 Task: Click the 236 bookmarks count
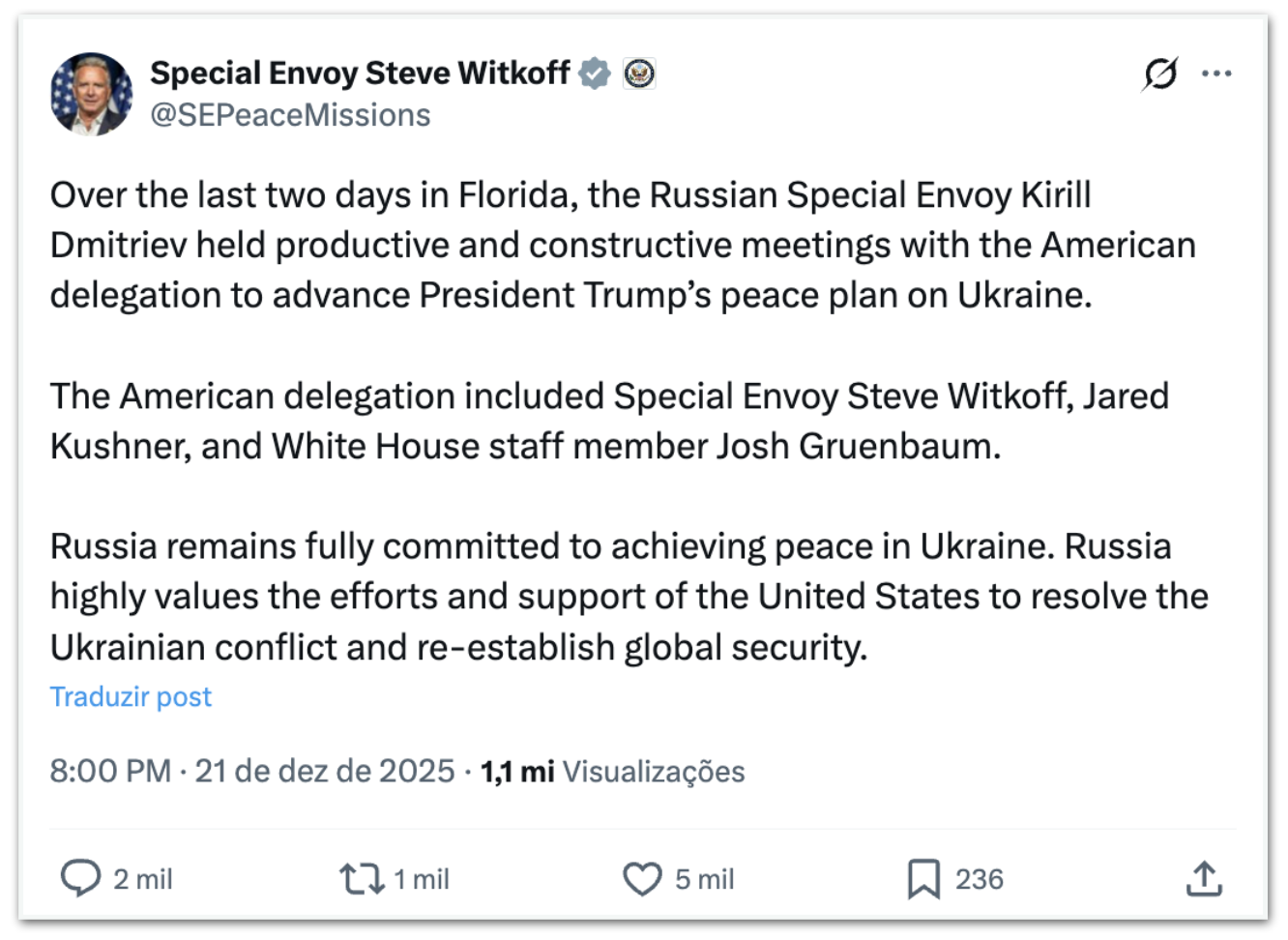tap(980, 879)
